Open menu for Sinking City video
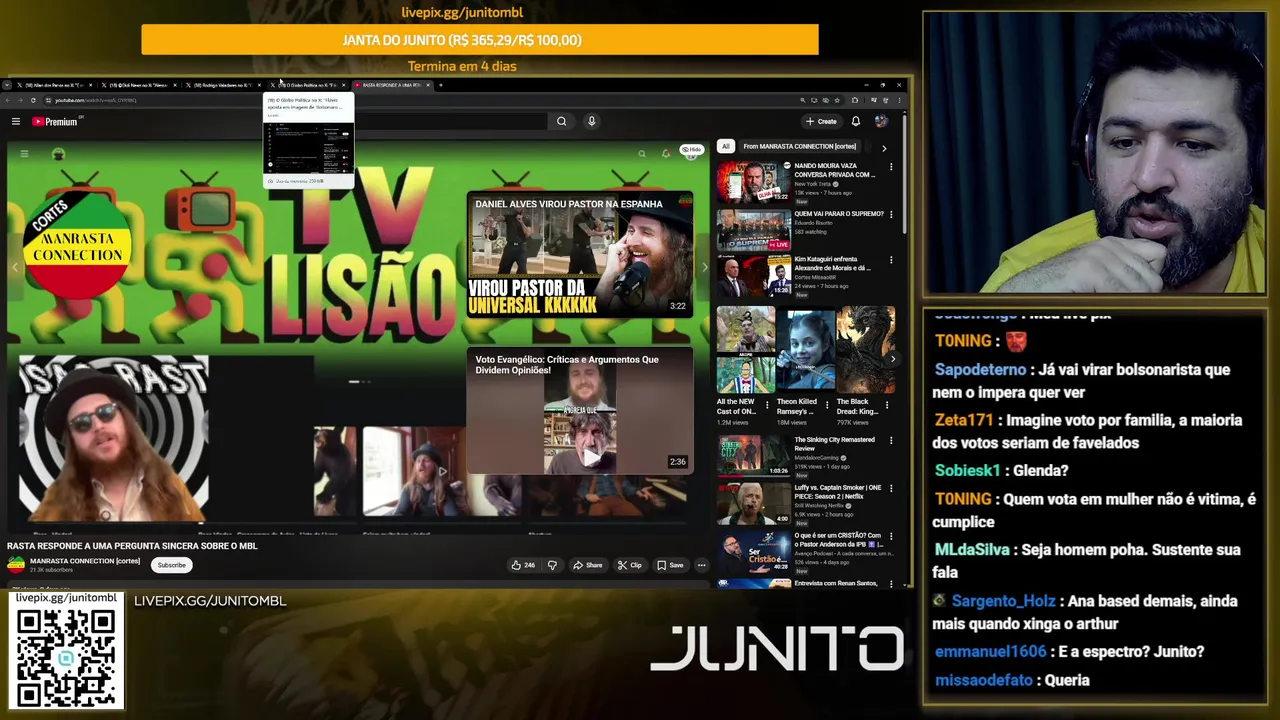This screenshot has height=720, width=1280. 891,441
